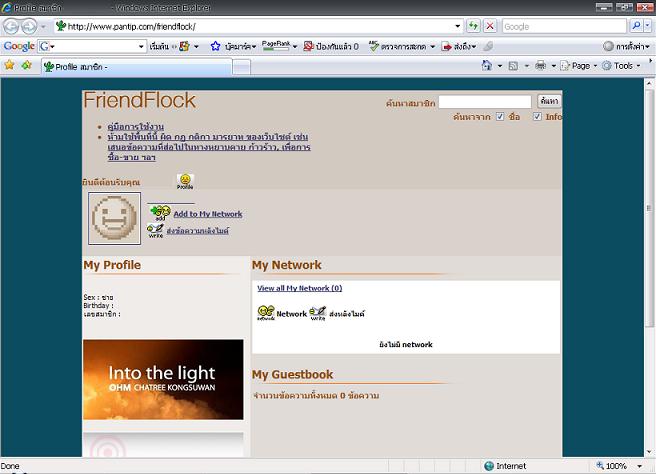Image resolution: width=656 pixels, height=474 pixels.
Task: Open the address bar history dropdown
Action: 458,26
